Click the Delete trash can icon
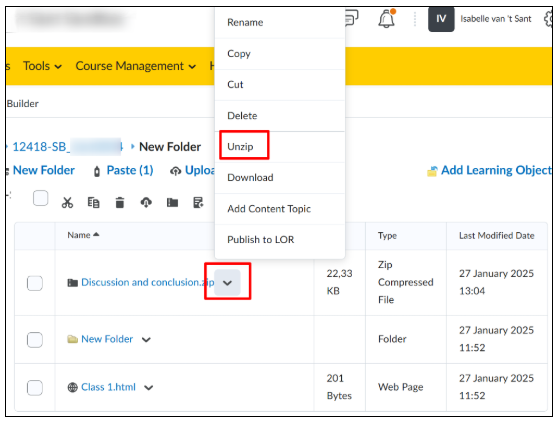 (120, 202)
